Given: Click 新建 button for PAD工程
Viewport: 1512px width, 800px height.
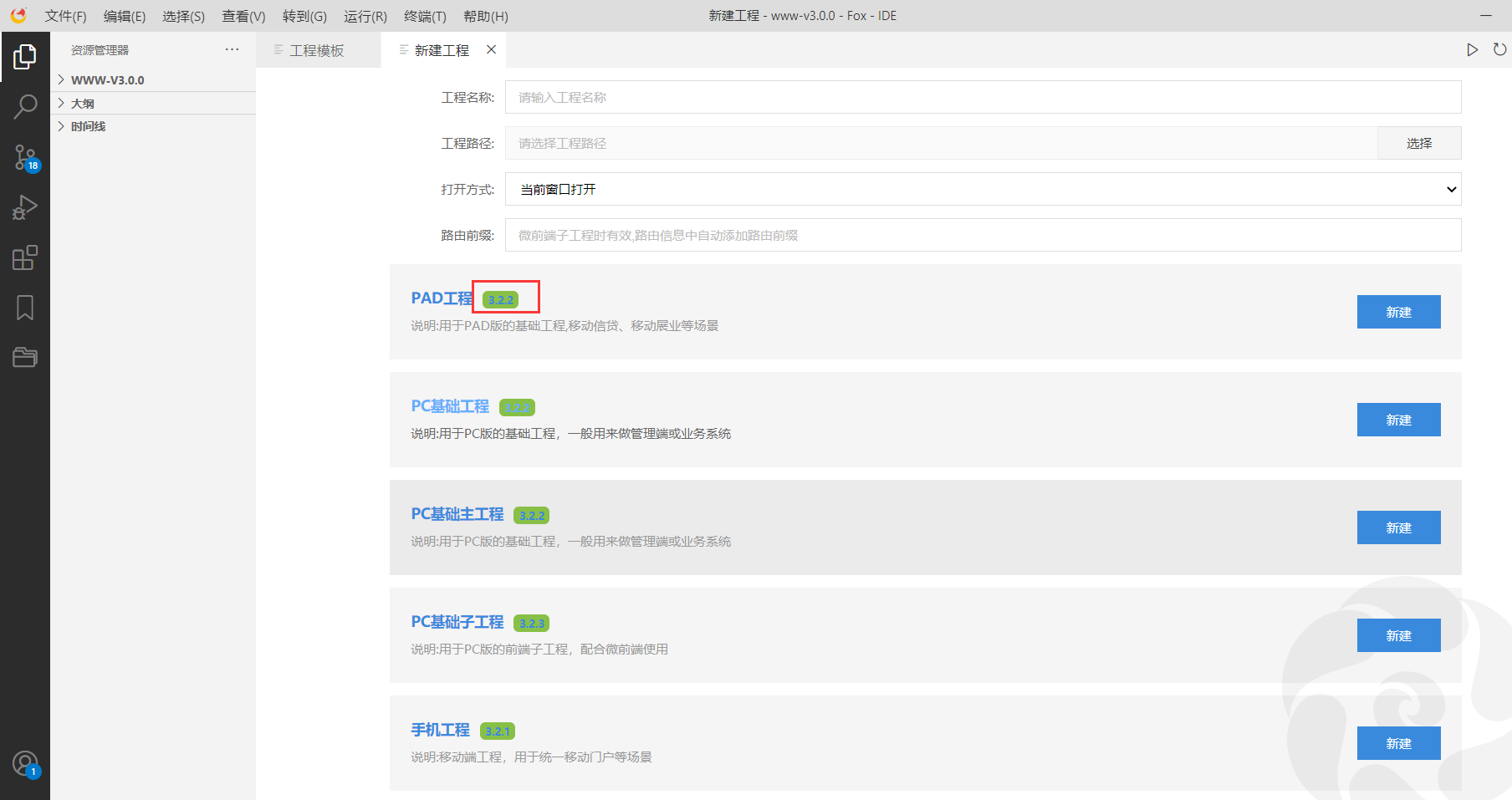Looking at the screenshot, I should coord(1398,312).
